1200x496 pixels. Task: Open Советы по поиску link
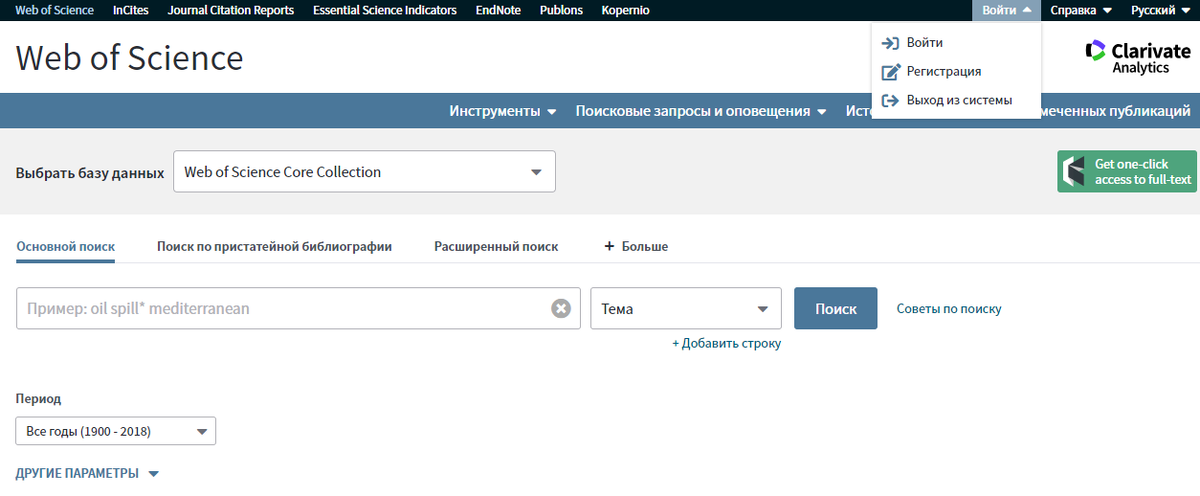click(949, 309)
